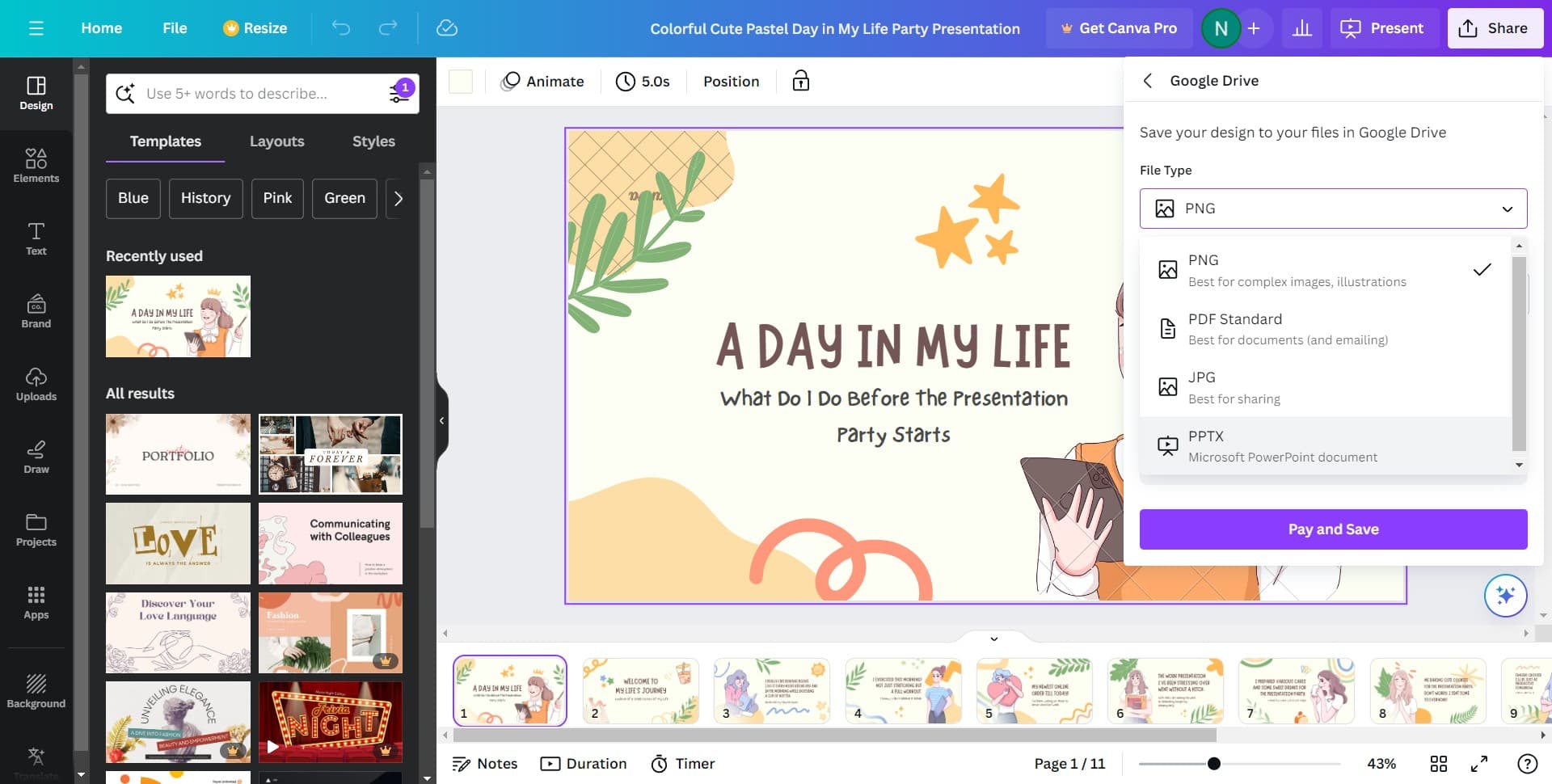The height and width of the screenshot is (784, 1552).
Task: Open the help question mark icon
Action: [1527, 764]
